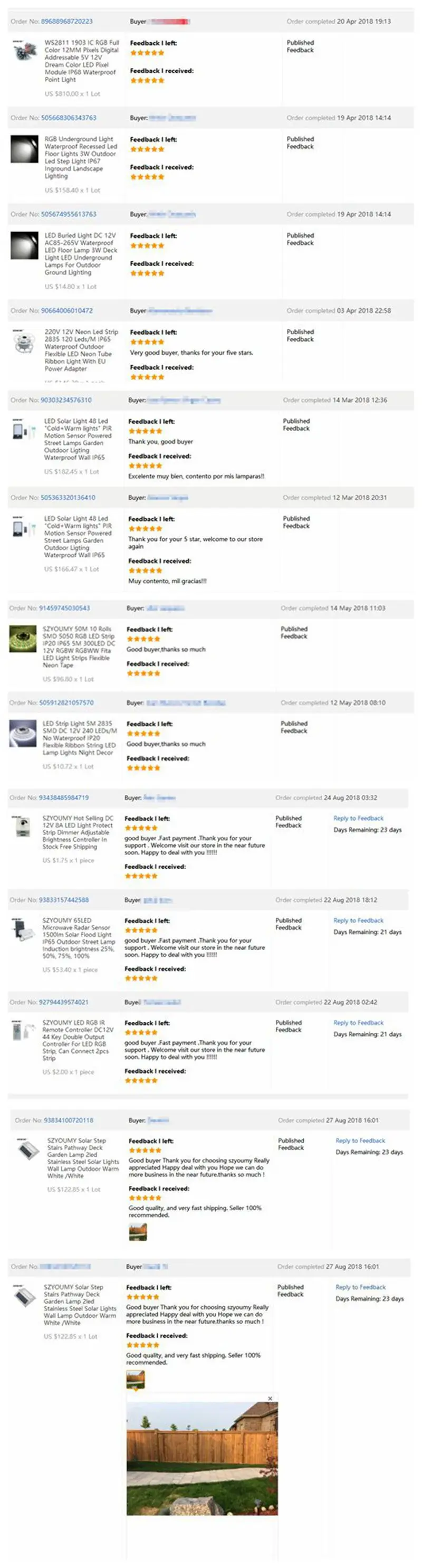Open order number 505668306343763 link
Viewport: 422px width, 1568px height.
click(69, 118)
